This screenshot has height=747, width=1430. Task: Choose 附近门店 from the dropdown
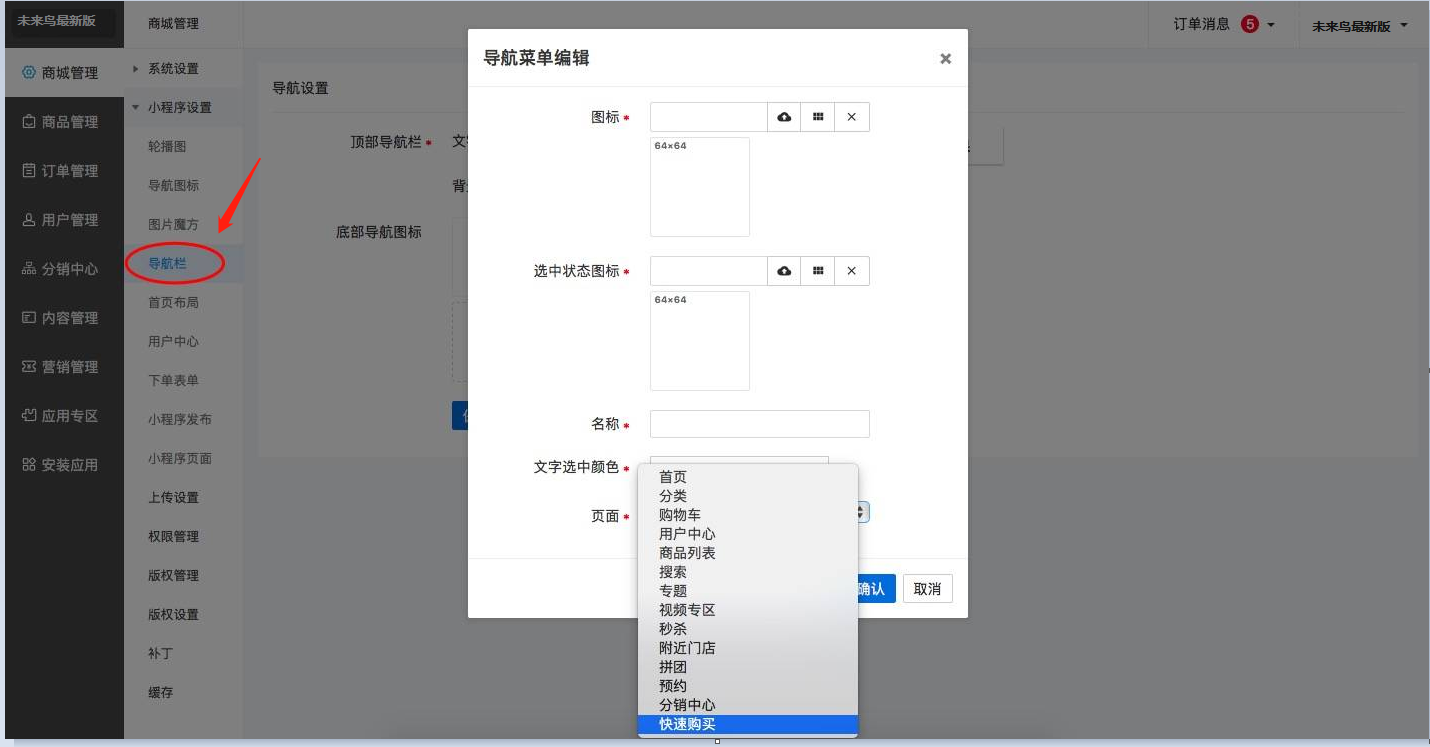click(748, 648)
